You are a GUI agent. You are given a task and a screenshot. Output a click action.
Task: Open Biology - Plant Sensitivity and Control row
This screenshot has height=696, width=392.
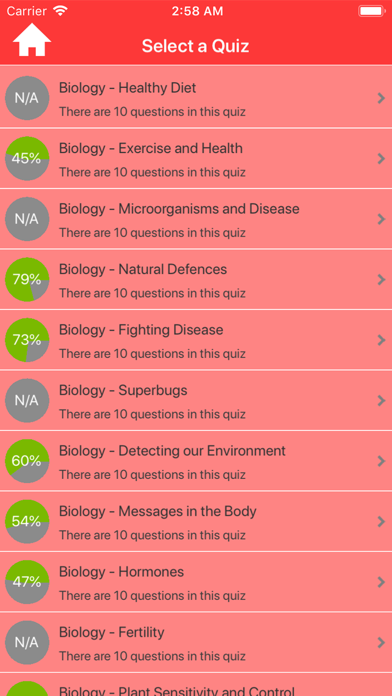click(x=196, y=685)
